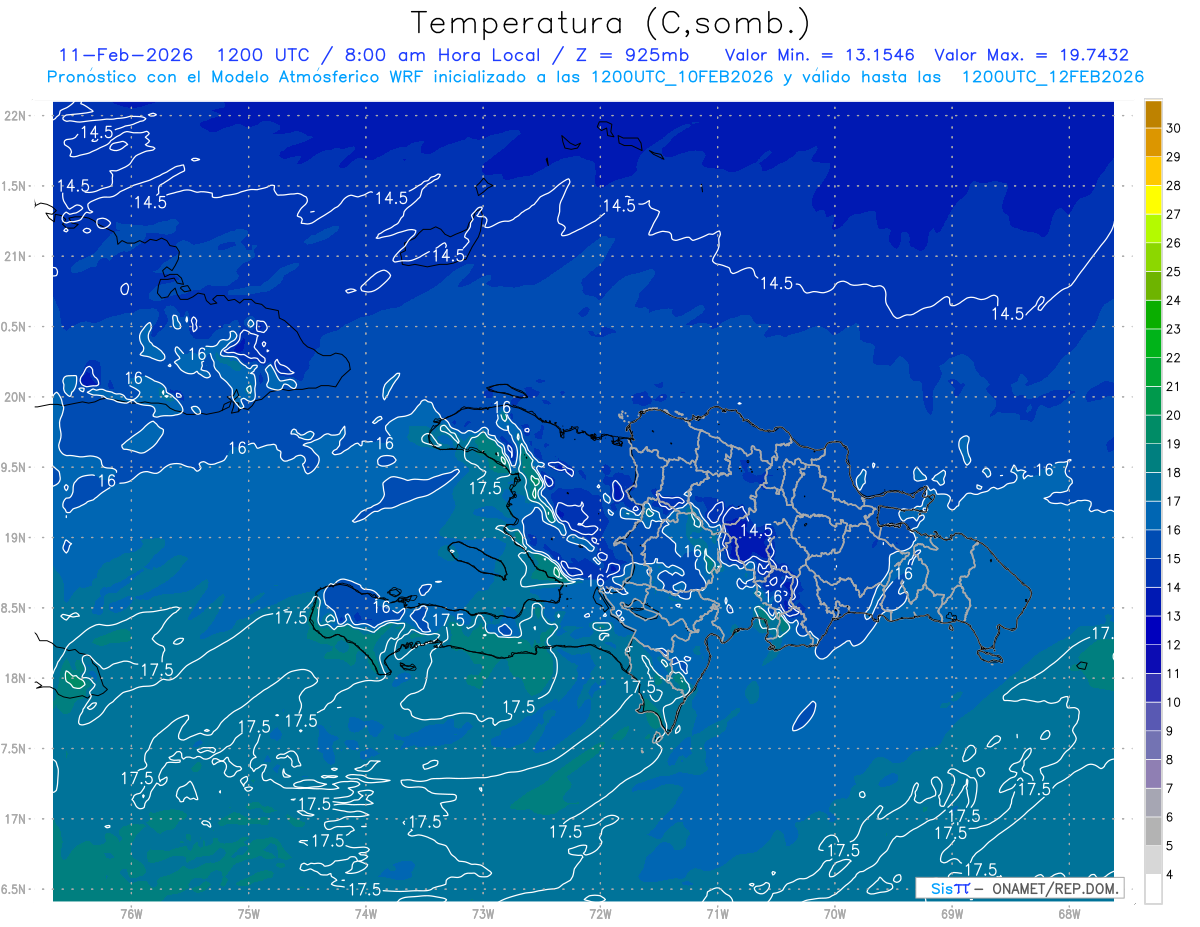Click the purple colorbar swatch between 8 and 9
Viewport: 1200px width, 927px height.
coord(1153,746)
